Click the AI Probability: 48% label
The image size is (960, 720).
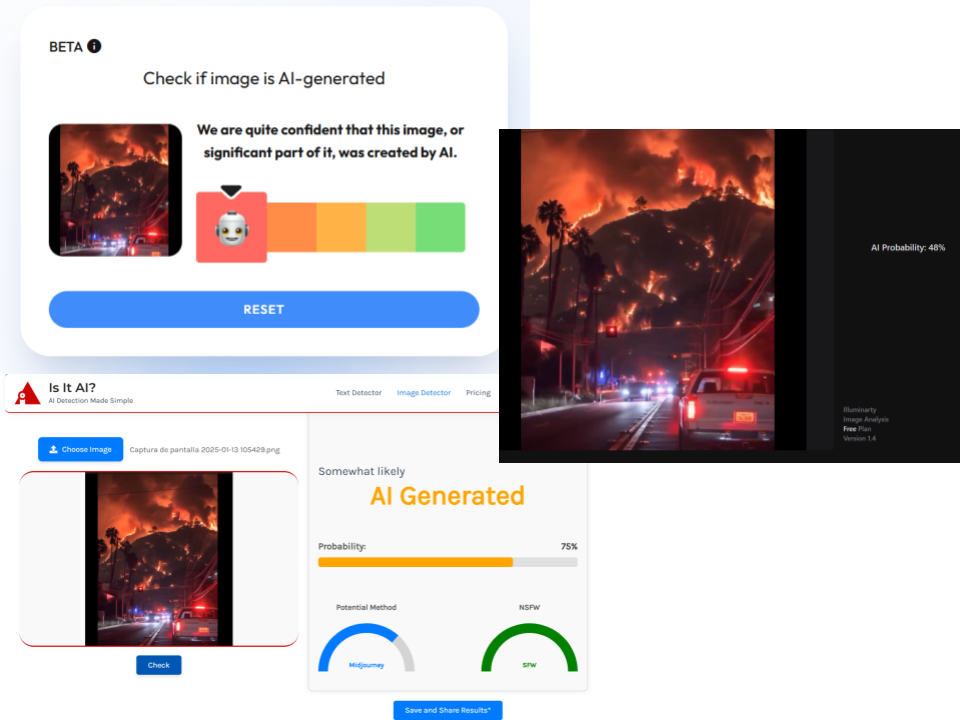point(908,247)
